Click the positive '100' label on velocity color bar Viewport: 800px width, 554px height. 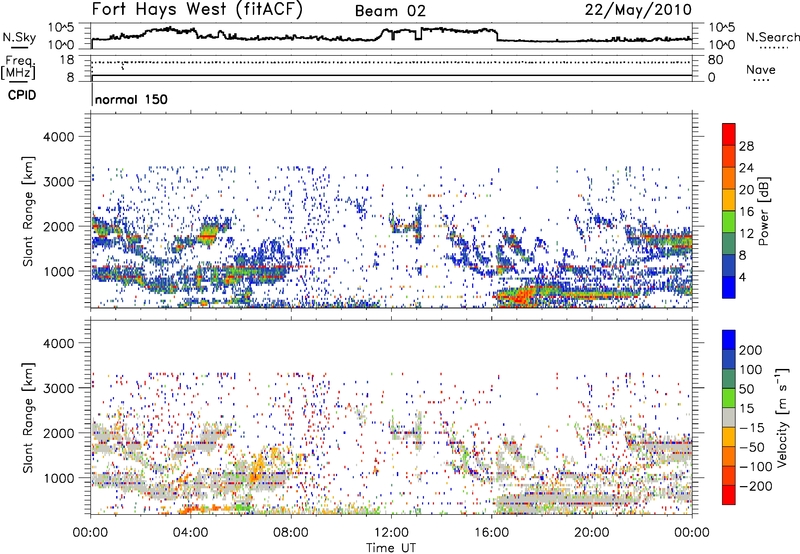[751, 370]
